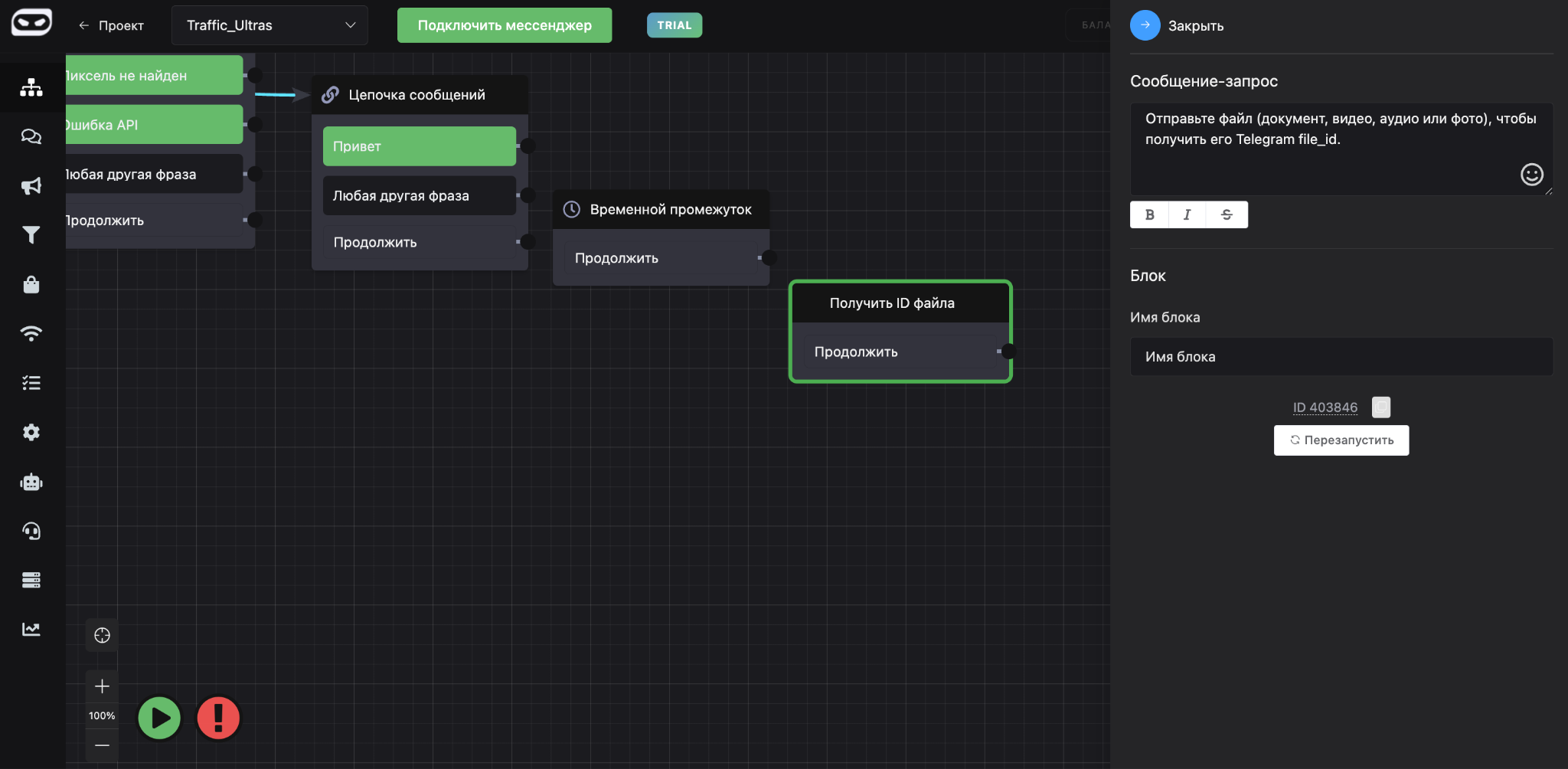Start the bot with green play button
Image resolution: width=1568 pixels, height=769 pixels.
(159, 718)
